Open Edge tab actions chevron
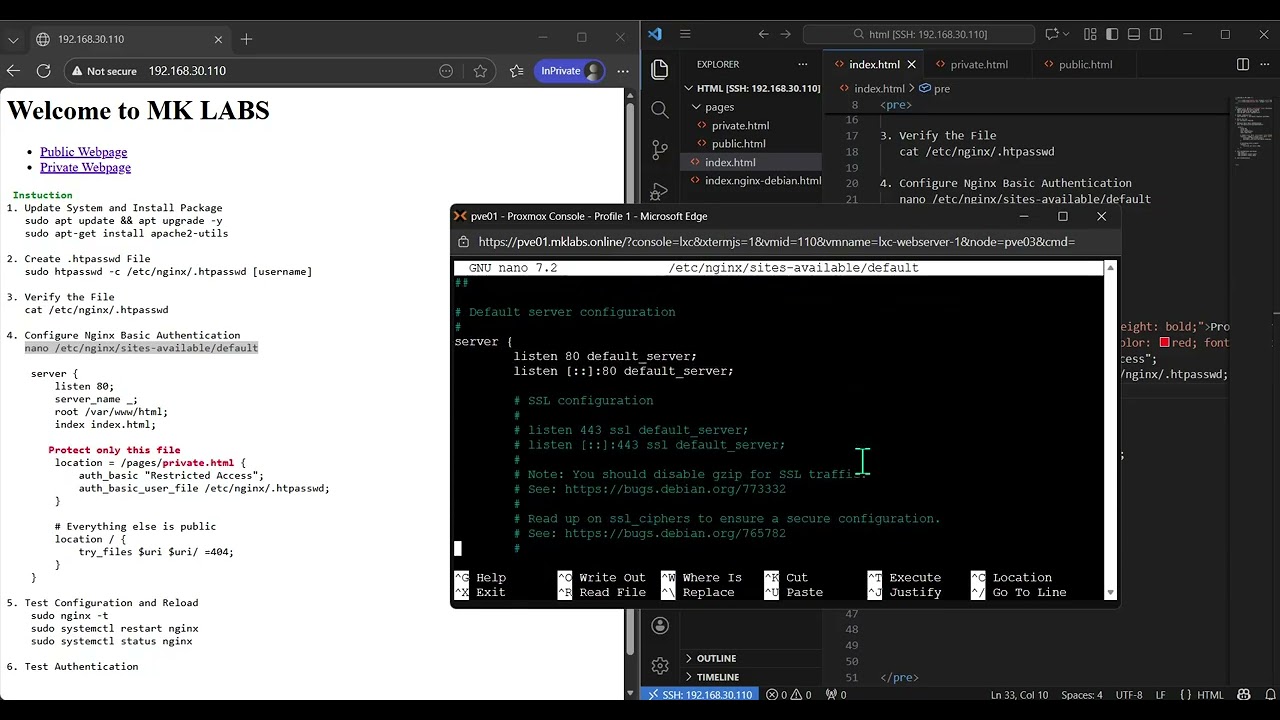 tap(13, 40)
